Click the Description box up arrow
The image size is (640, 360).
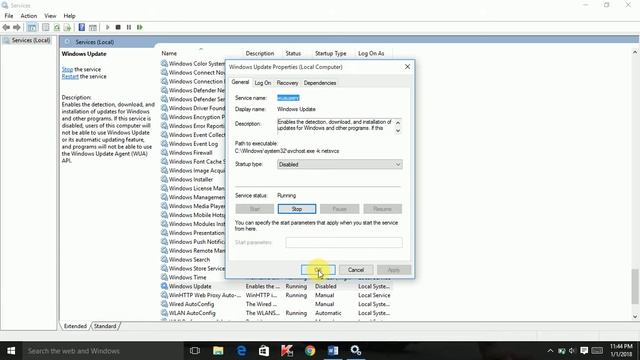(x=398, y=122)
